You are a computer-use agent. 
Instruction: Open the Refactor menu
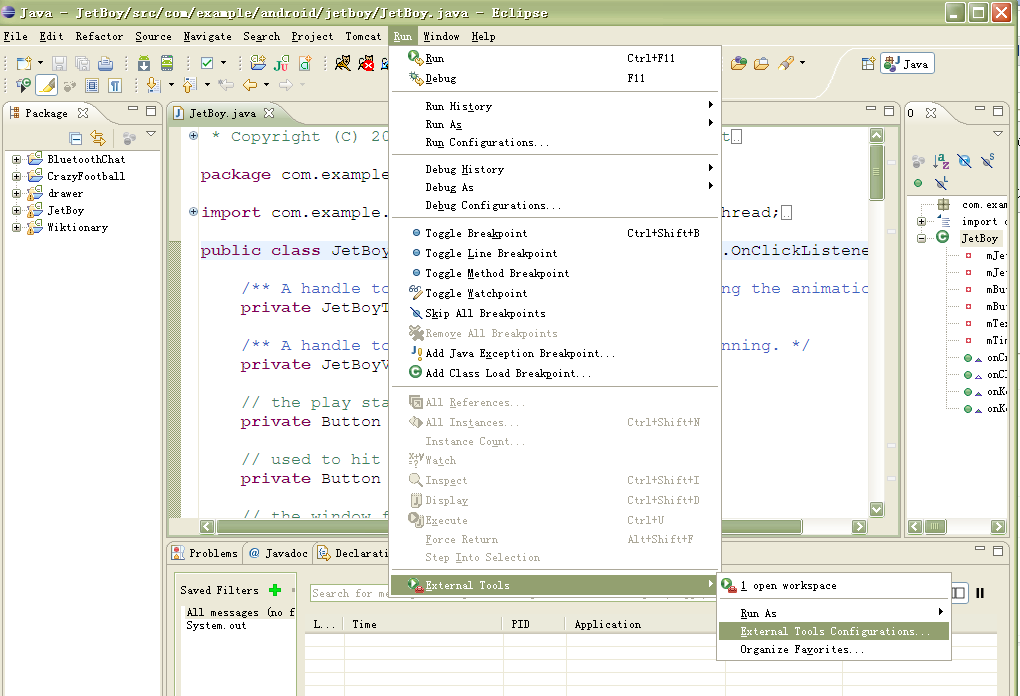(x=99, y=36)
